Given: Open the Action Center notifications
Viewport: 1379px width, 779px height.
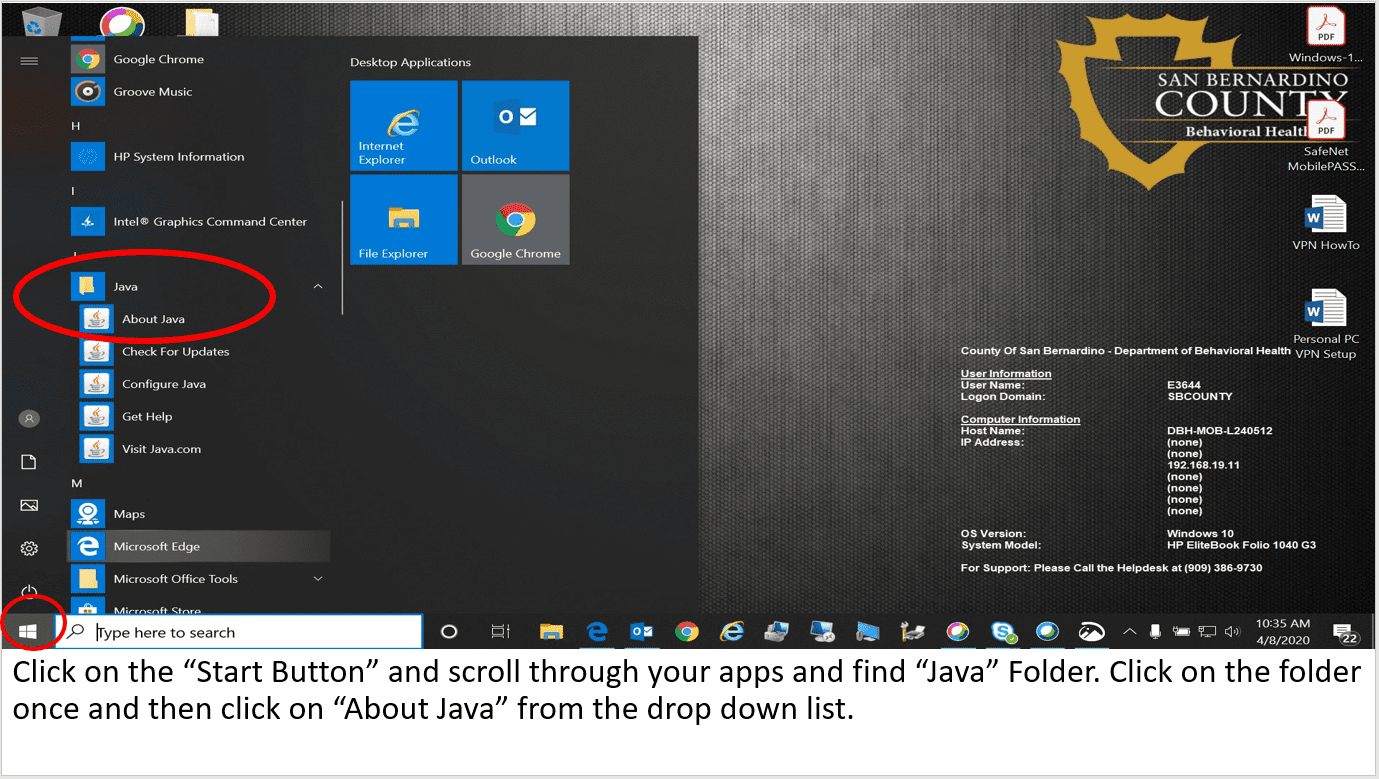Looking at the screenshot, I should coord(1345,632).
